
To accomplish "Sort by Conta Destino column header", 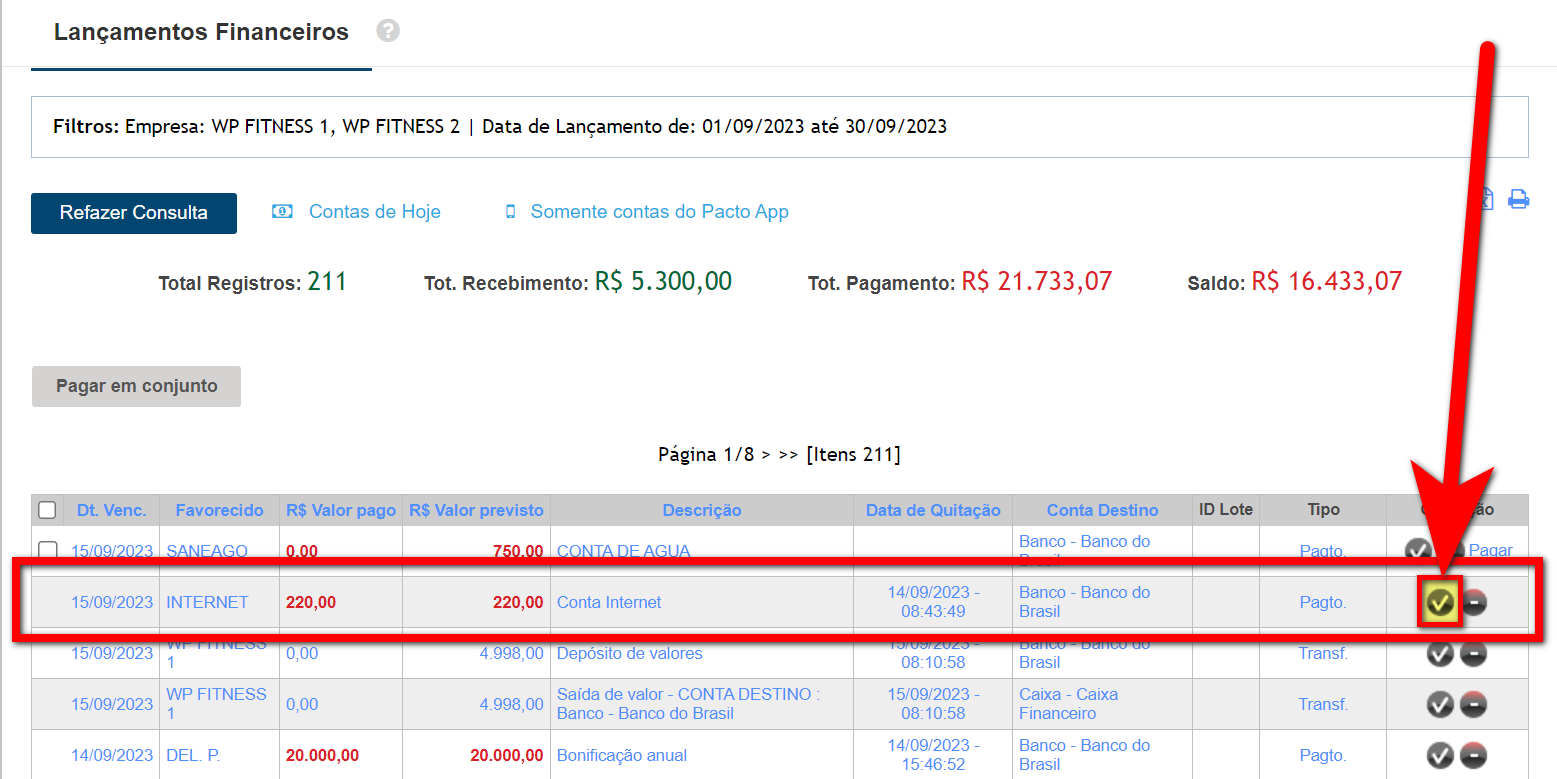I will point(1102,510).
